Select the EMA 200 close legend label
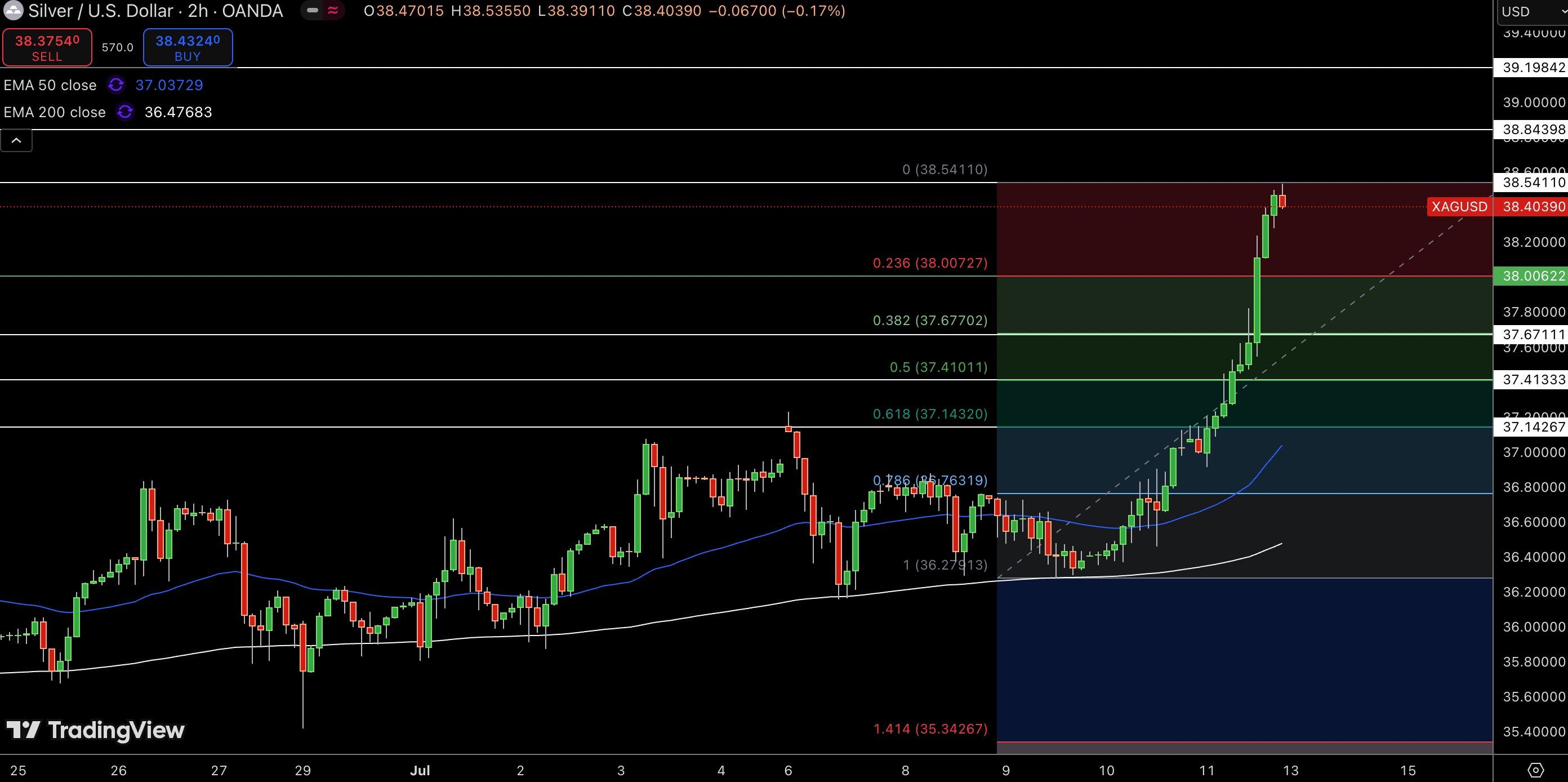 tap(54, 112)
